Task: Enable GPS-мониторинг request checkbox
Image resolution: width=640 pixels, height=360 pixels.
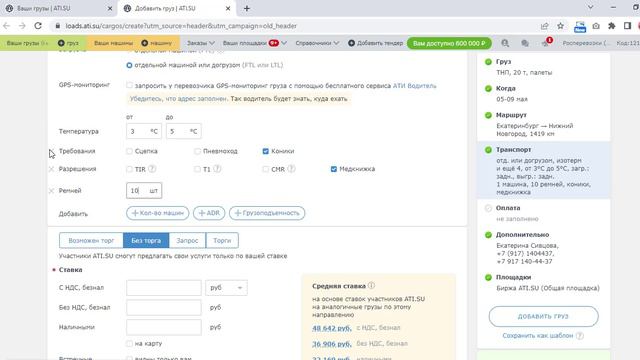Action: point(129,85)
